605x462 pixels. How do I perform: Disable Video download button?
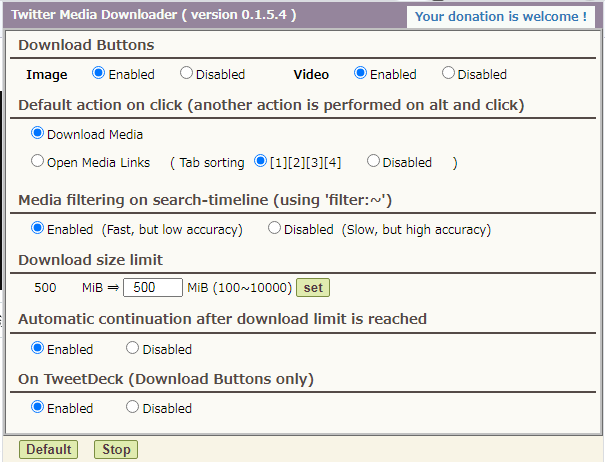click(x=448, y=73)
